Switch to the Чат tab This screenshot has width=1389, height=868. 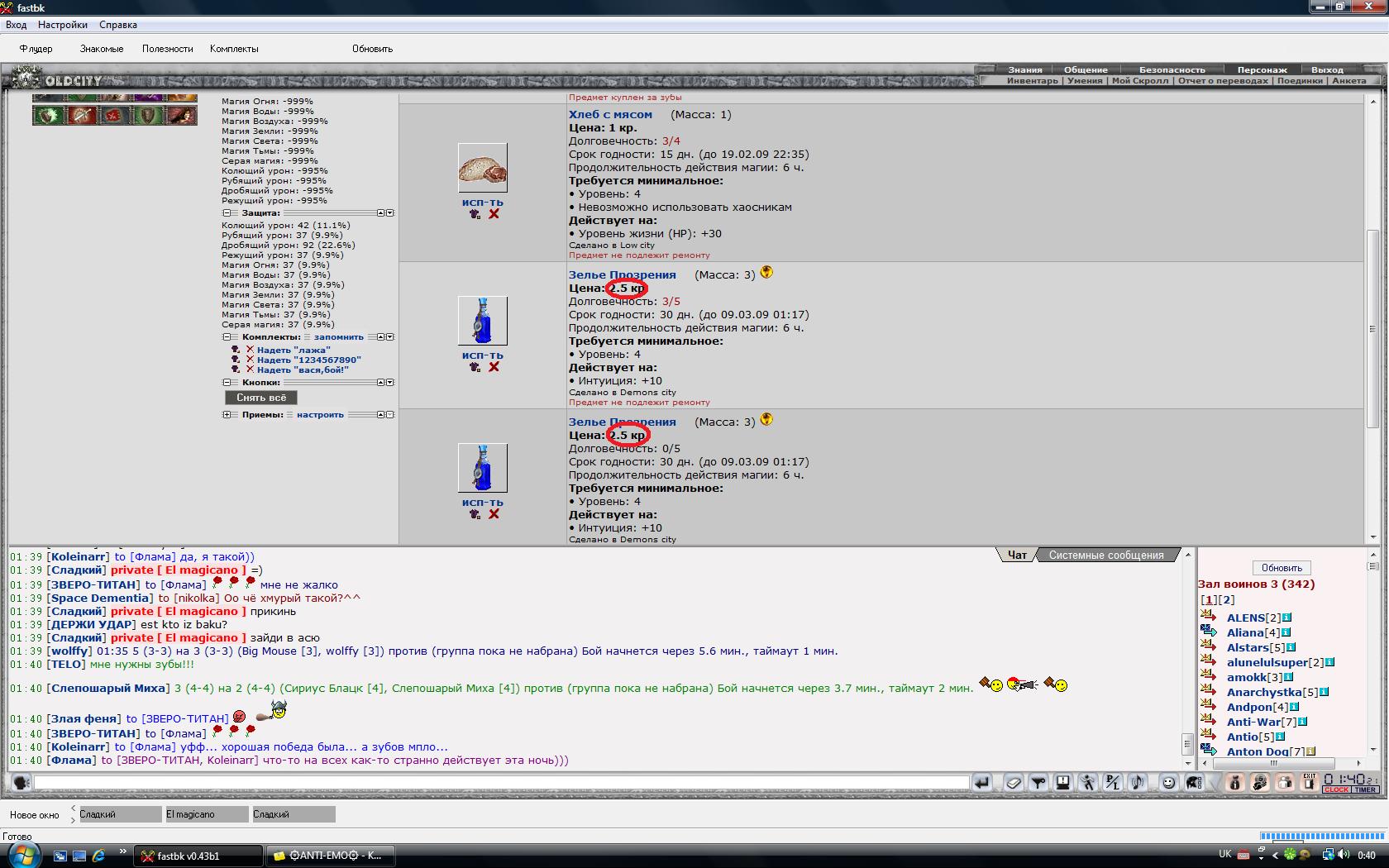[x=1017, y=556]
